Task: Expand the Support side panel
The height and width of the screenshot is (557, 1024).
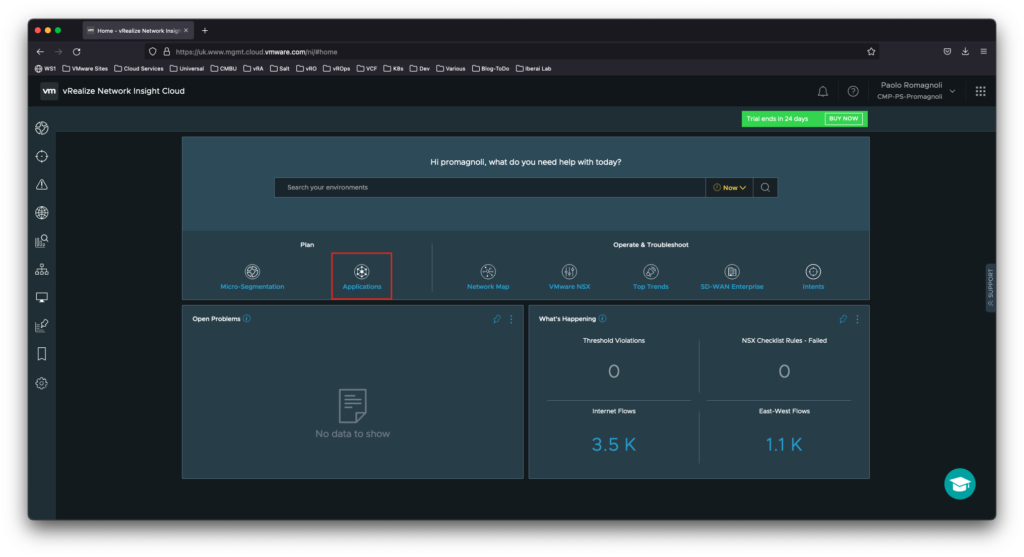Action: click(x=991, y=287)
